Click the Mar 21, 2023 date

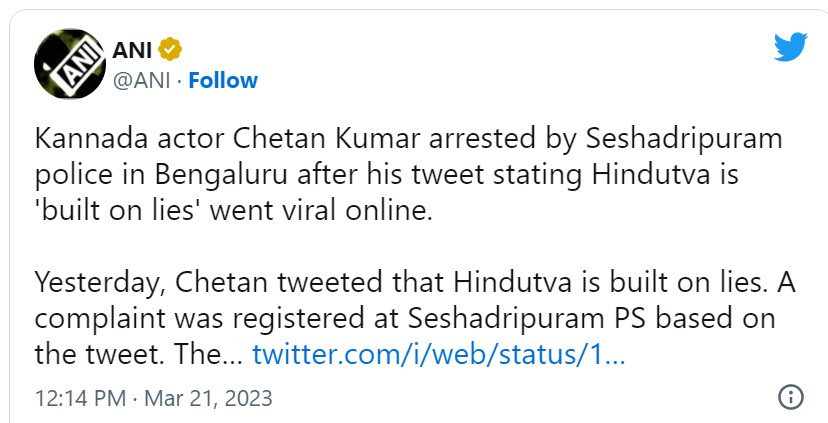(x=208, y=398)
